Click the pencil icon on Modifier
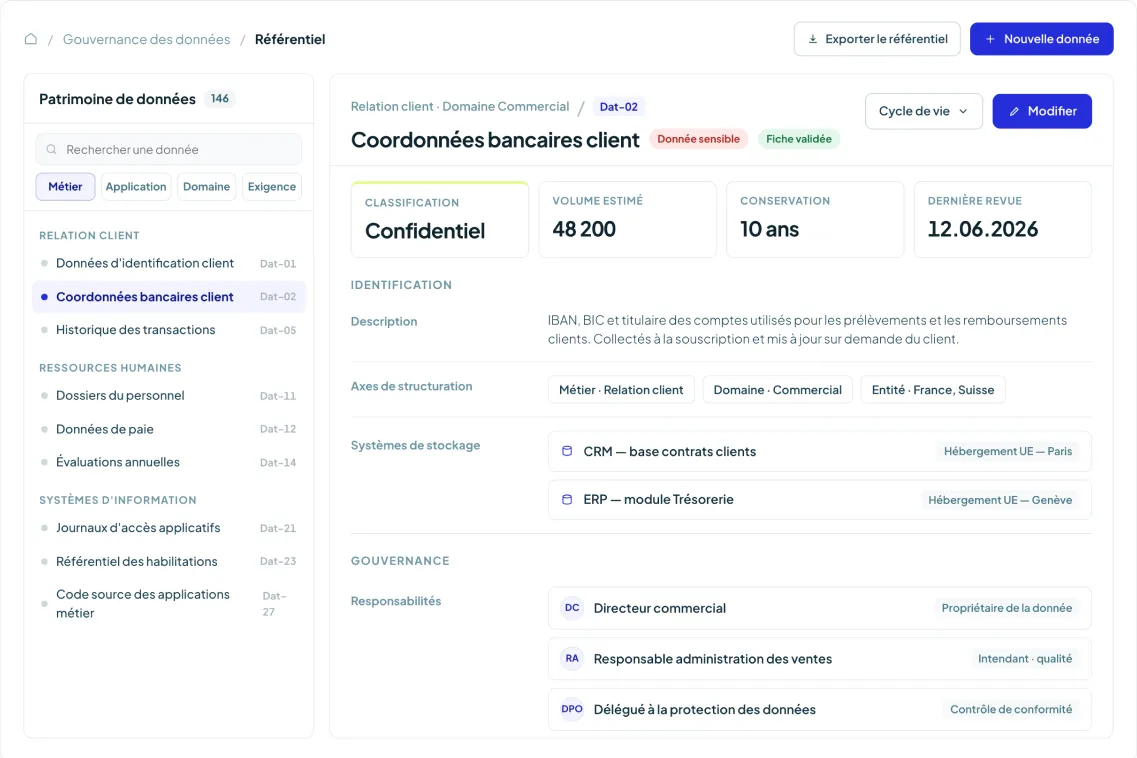 (x=1014, y=112)
